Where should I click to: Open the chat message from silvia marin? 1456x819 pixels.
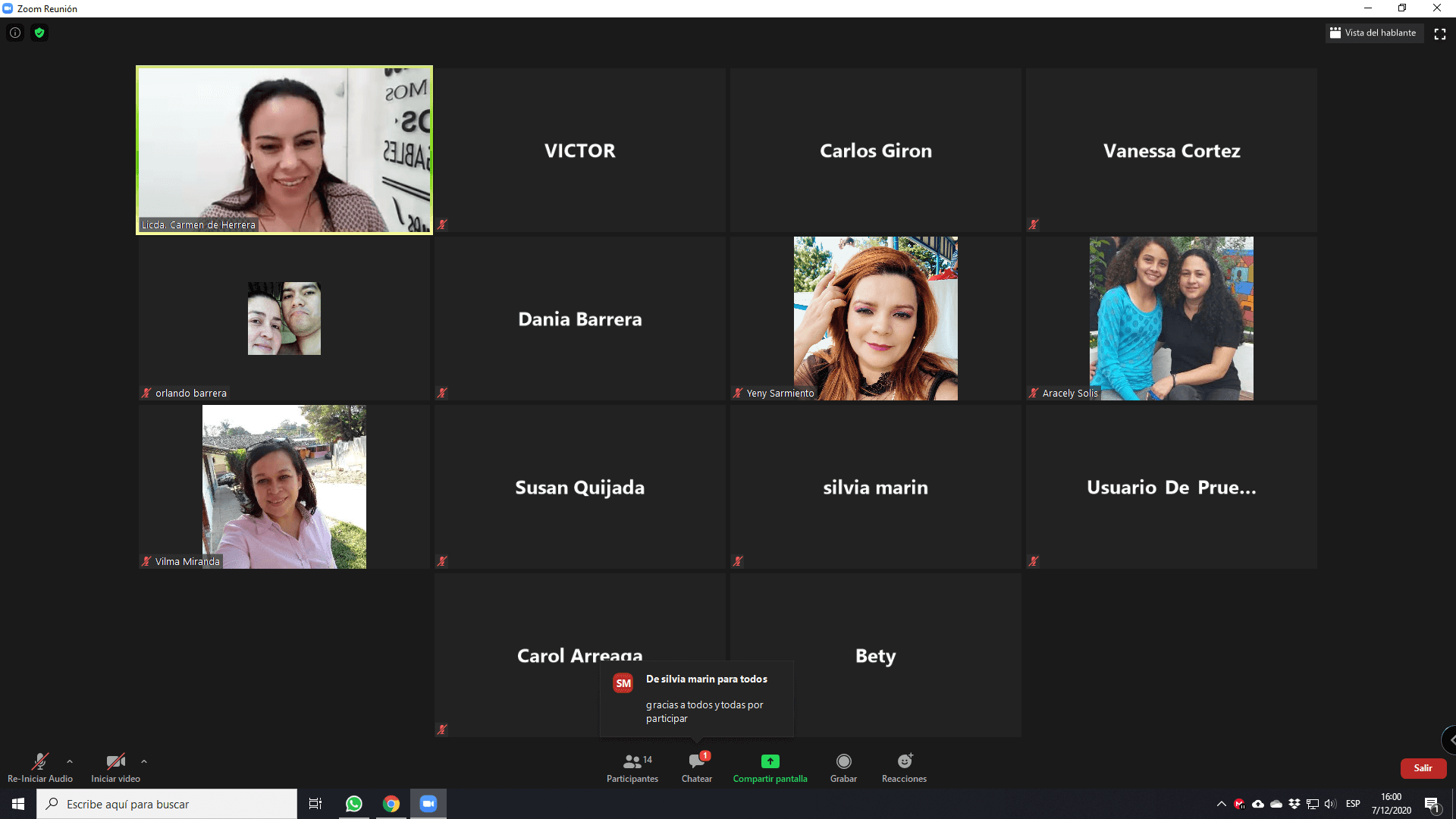point(696,698)
